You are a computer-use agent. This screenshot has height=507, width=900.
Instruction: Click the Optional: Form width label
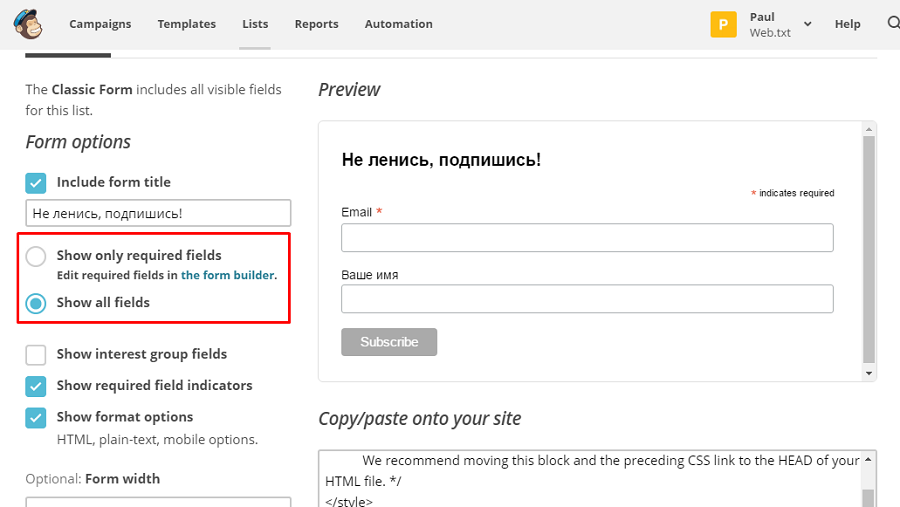click(92, 479)
